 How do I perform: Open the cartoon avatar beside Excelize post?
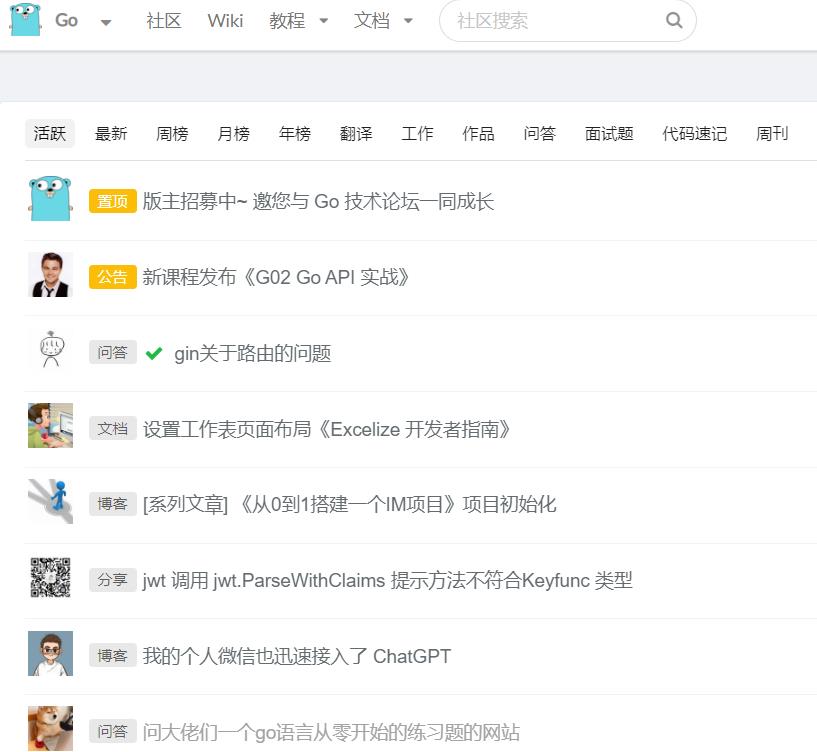[x=50, y=425]
